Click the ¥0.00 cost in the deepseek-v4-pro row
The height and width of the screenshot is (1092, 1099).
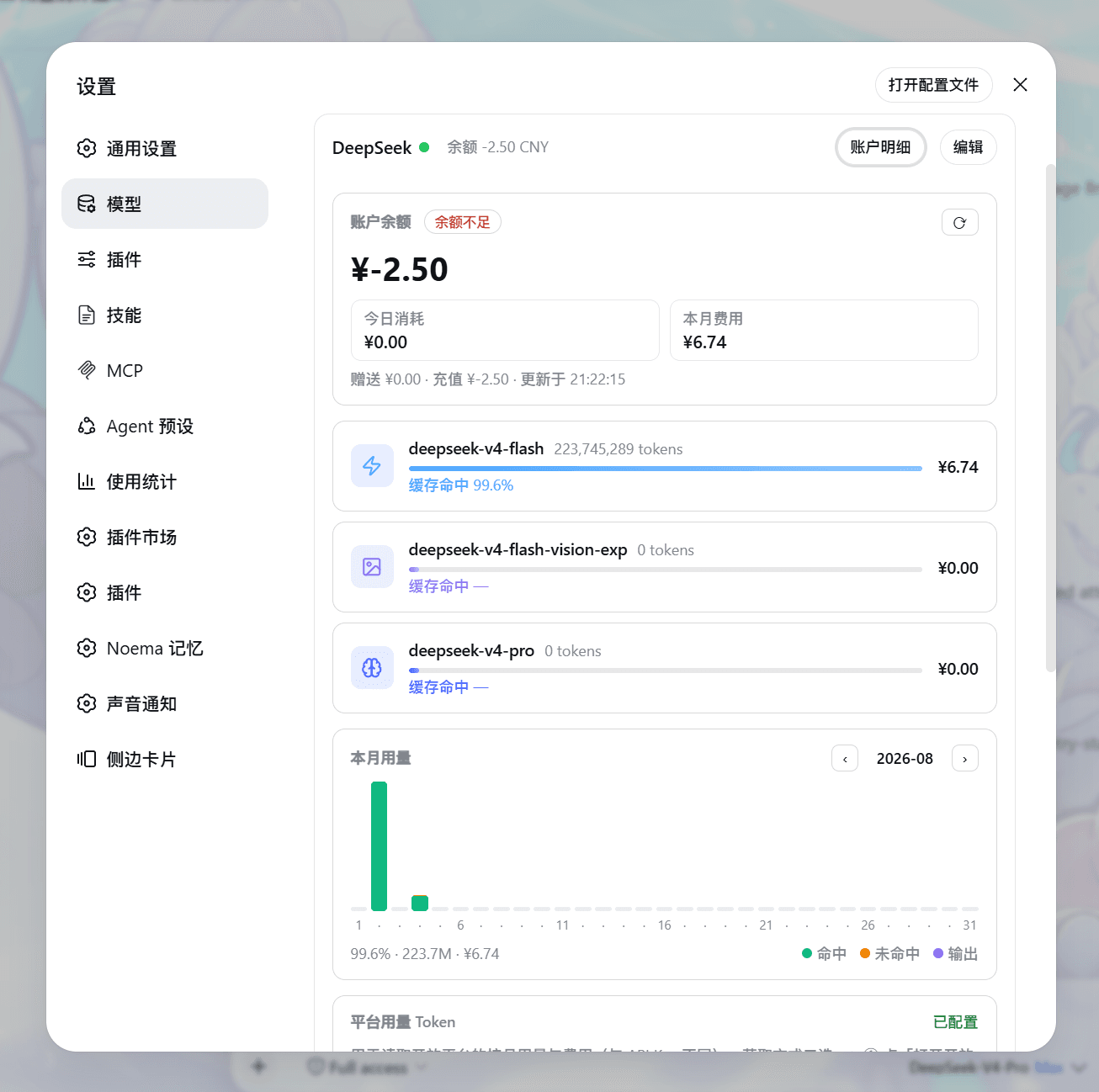click(x=958, y=669)
